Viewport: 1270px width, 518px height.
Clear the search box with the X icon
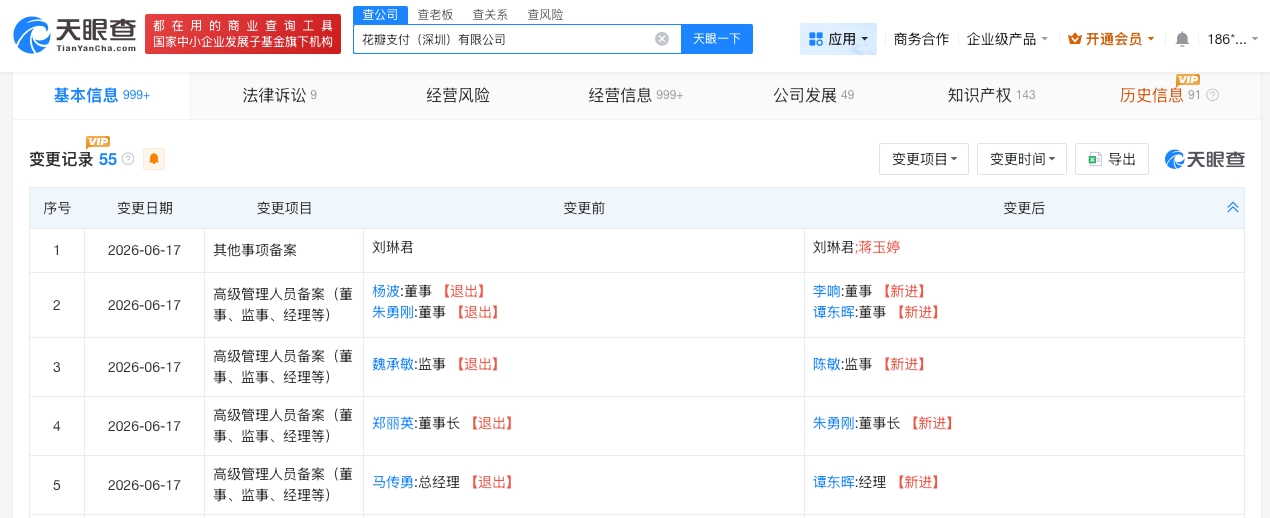coord(662,39)
